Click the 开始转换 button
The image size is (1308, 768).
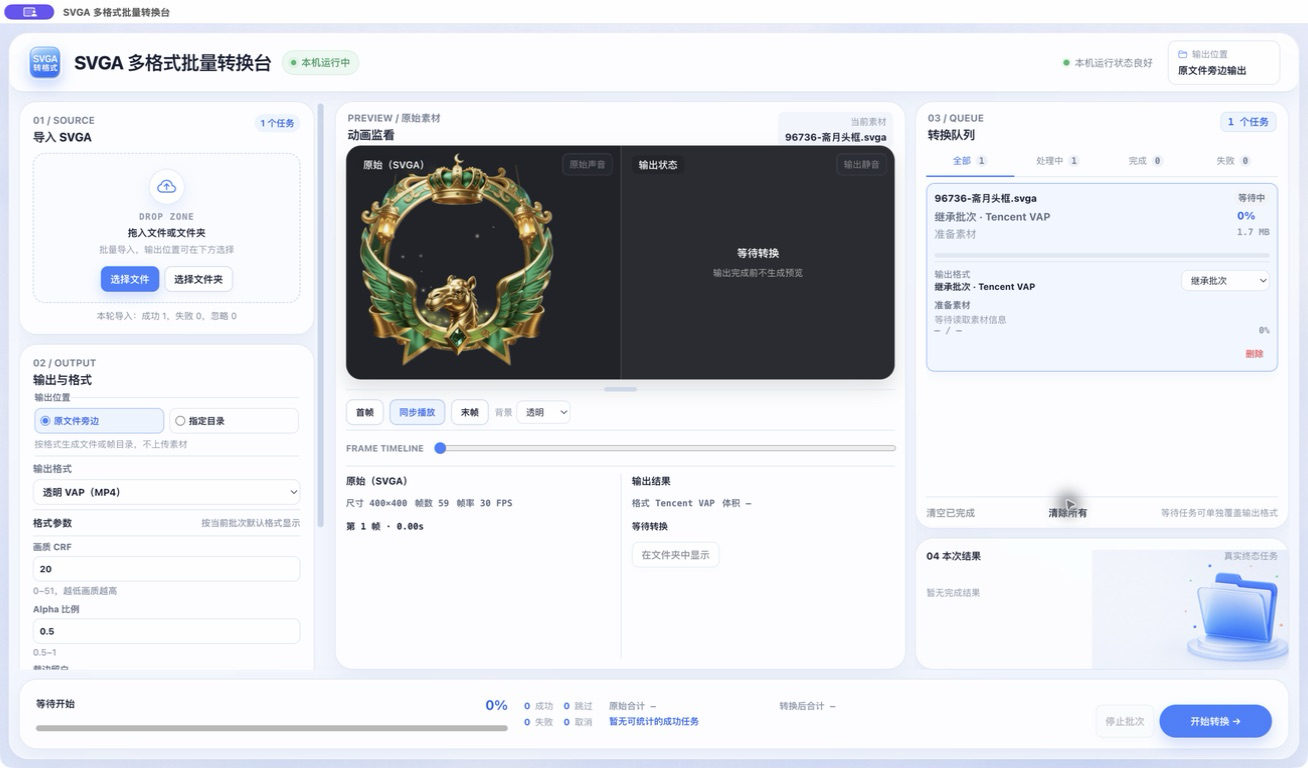(1215, 721)
